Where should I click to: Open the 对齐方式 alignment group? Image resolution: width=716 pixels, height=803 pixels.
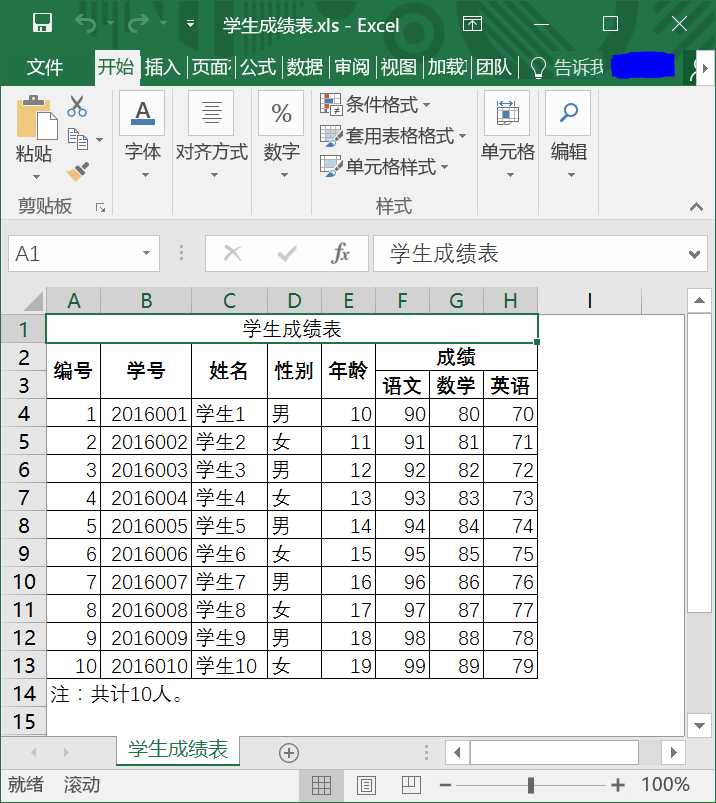click(x=212, y=136)
